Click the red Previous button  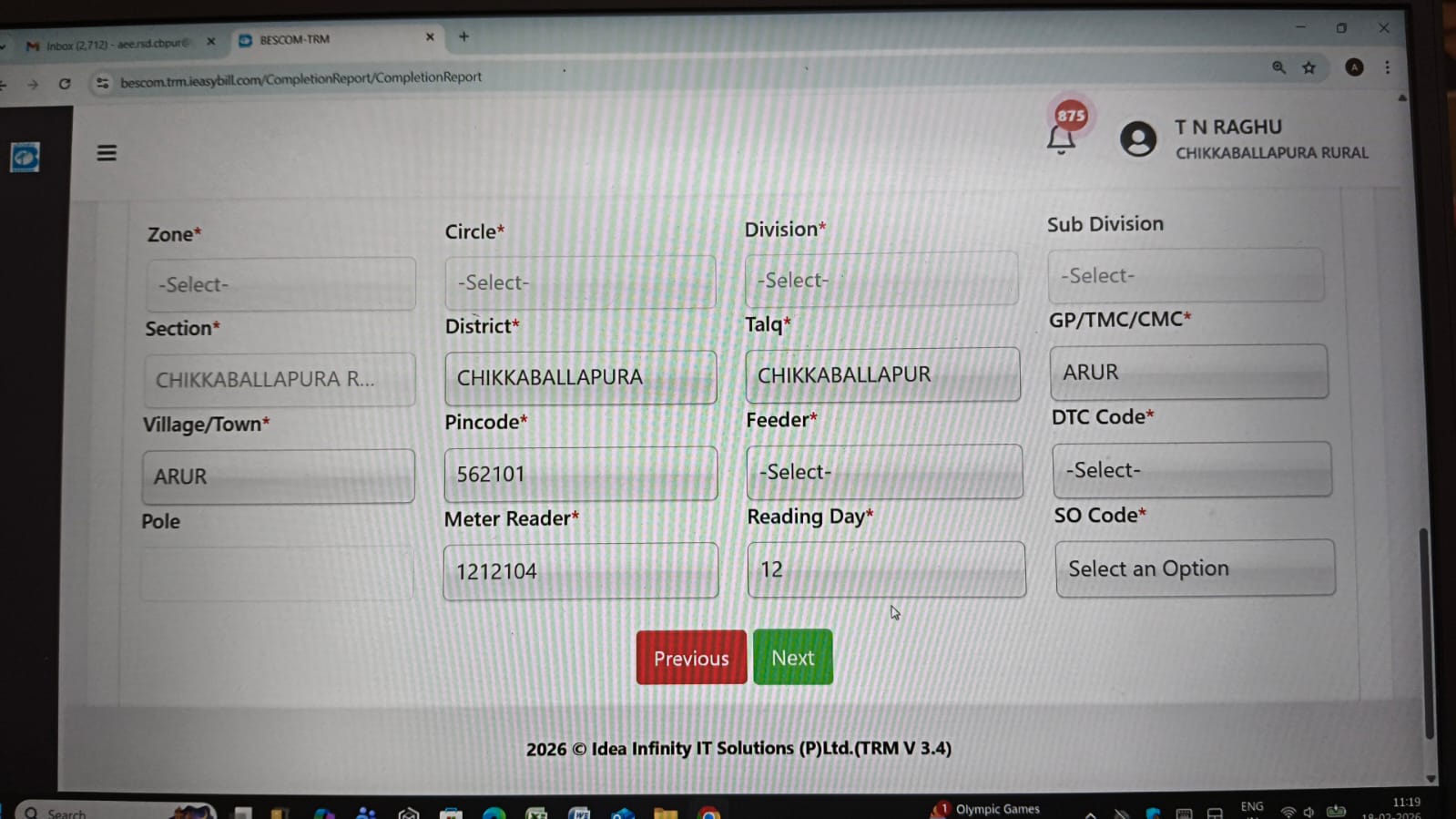point(691,658)
